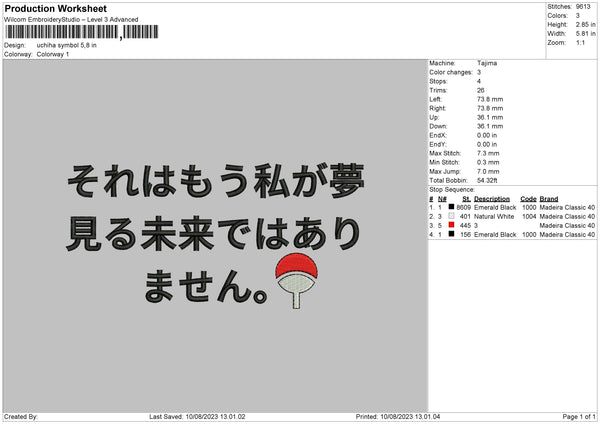This screenshot has width=600, height=424.
Task: Click the 'Printed: 10/08/2023 13.01.04' text
Action: click(398, 416)
